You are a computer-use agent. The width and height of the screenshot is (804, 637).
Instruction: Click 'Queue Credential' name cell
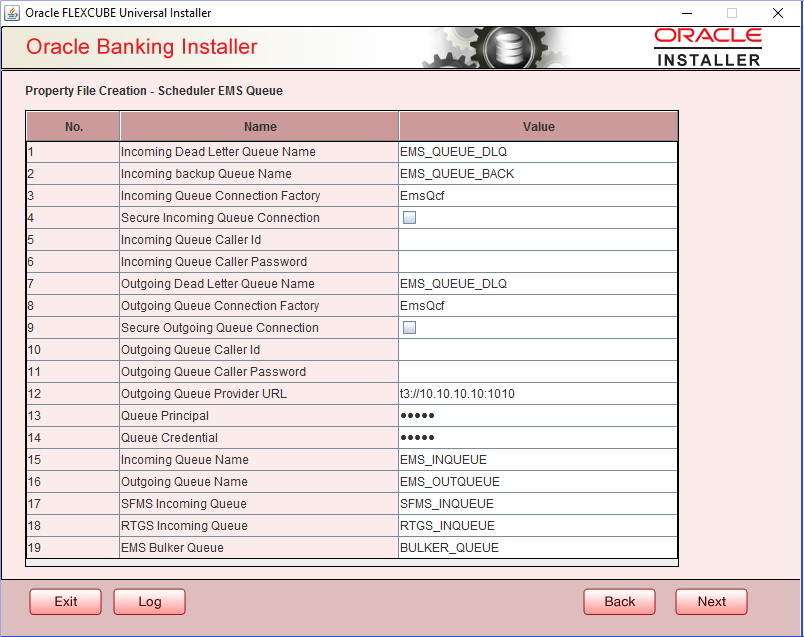259,437
